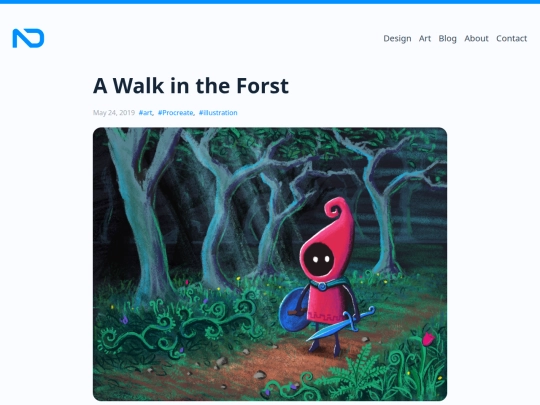Visit the About page
This screenshot has height=405, width=540.
point(476,38)
